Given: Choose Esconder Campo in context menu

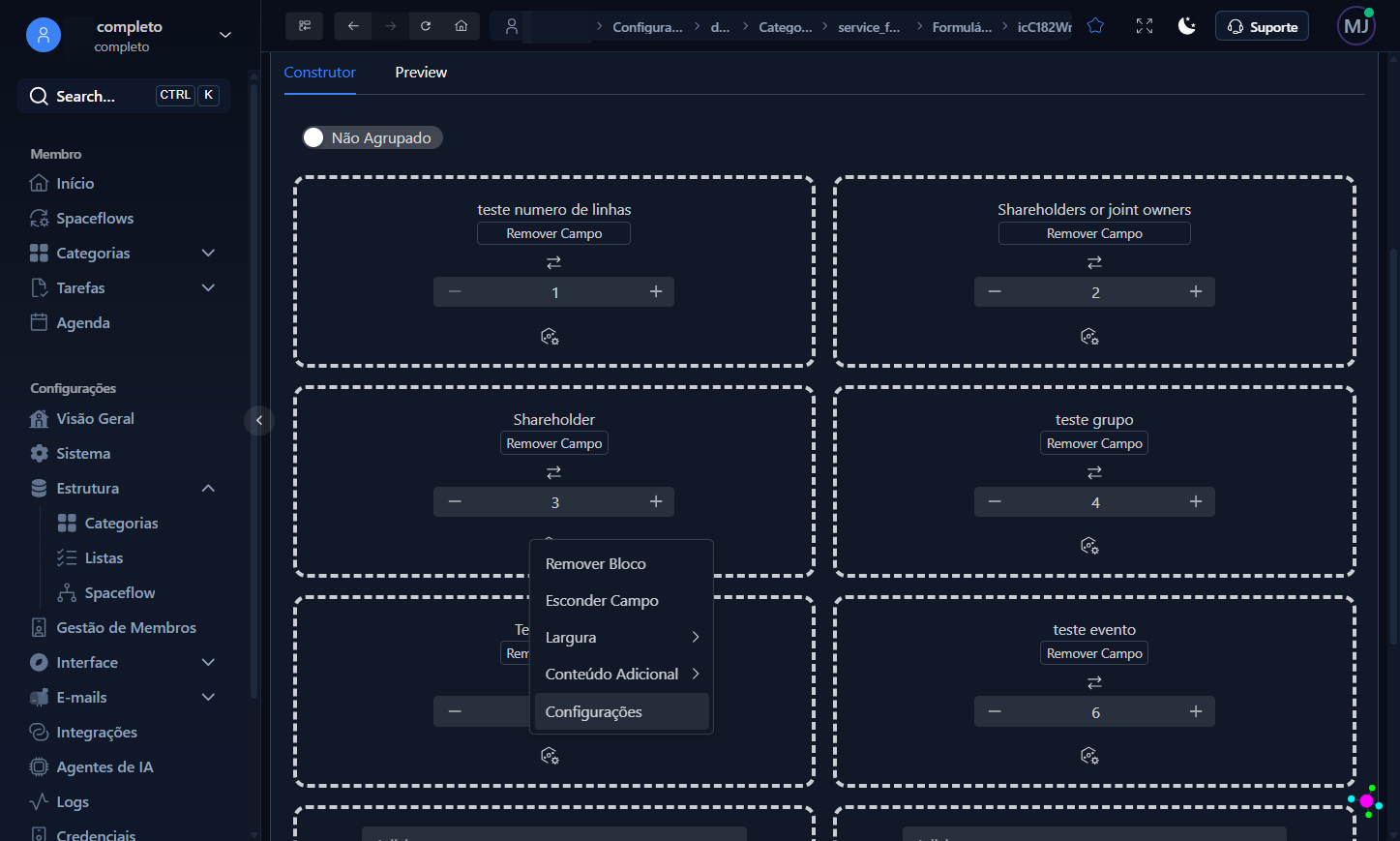Looking at the screenshot, I should [621, 601].
